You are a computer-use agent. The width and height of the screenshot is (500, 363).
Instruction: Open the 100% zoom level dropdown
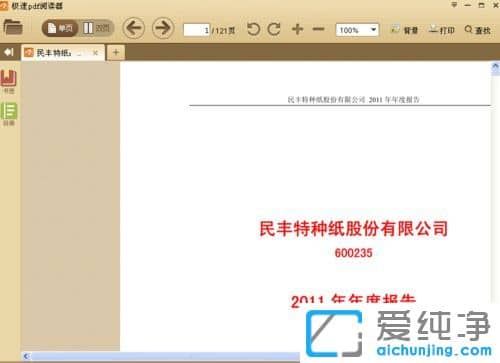click(x=357, y=30)
